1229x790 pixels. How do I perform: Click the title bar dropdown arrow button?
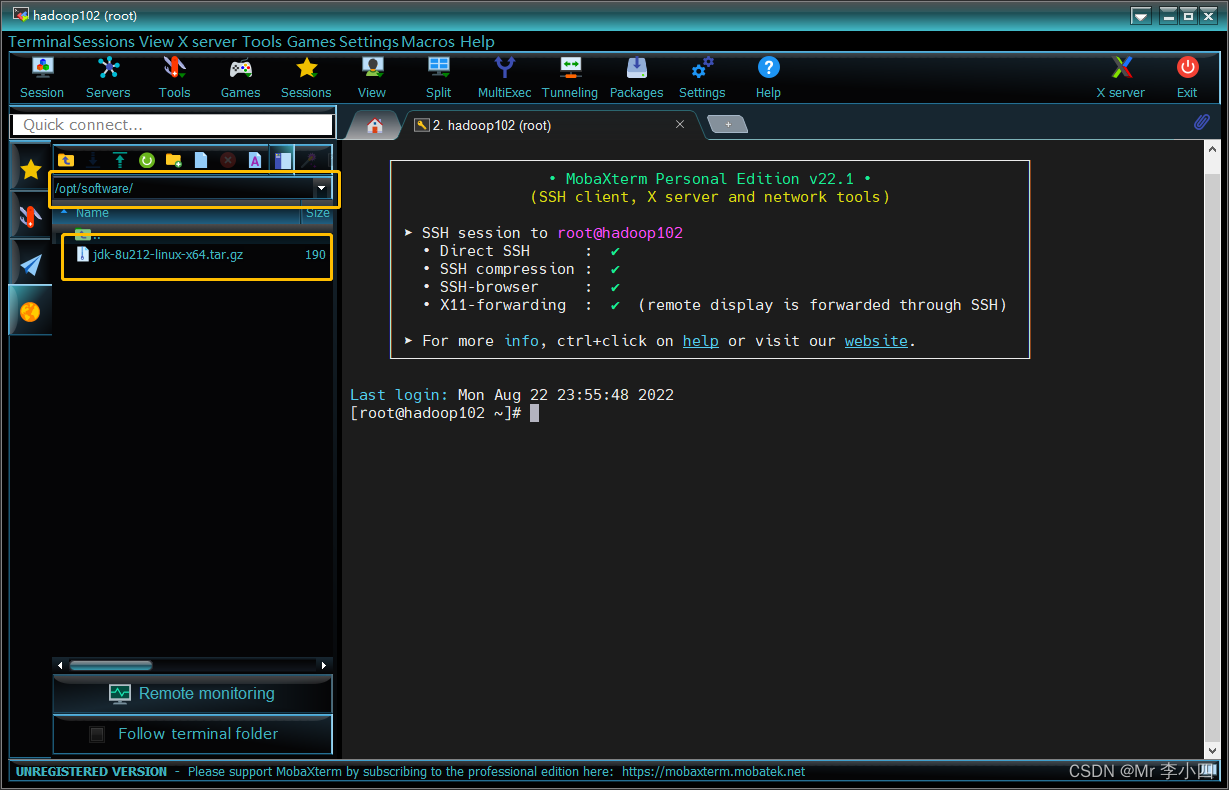pyautogui.click(x=1141, y=16)
